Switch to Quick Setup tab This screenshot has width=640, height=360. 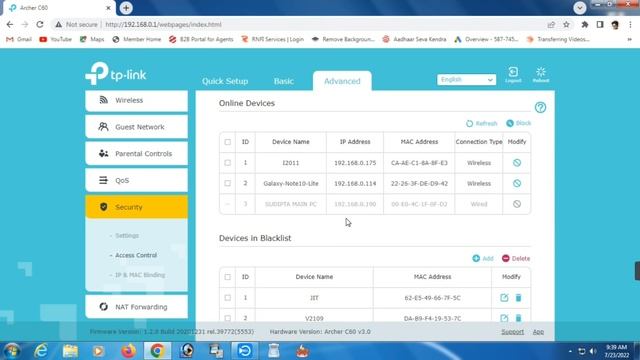tap(225, 81)
